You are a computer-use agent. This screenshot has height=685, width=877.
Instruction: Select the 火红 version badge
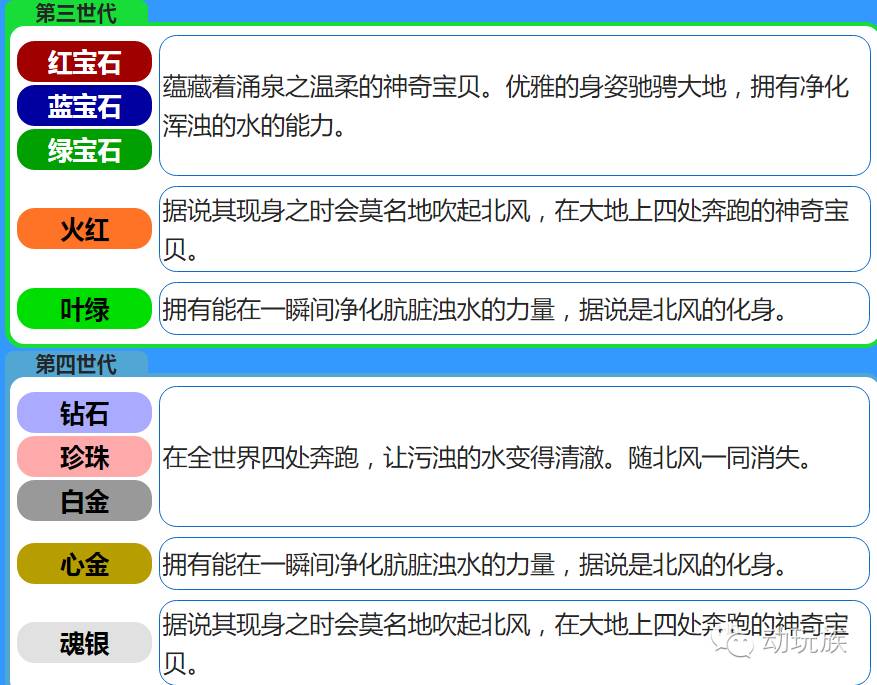[x=83, y=228]
